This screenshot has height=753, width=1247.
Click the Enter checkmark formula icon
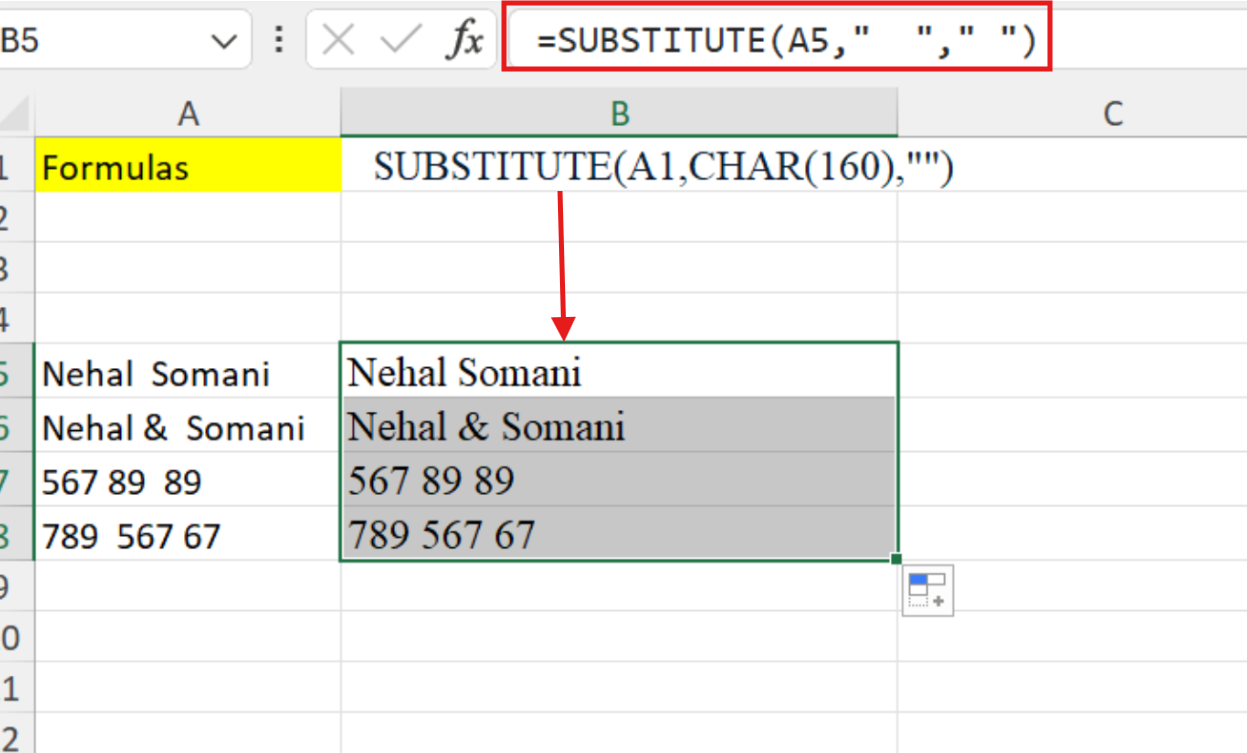click(x=402, y=41)
